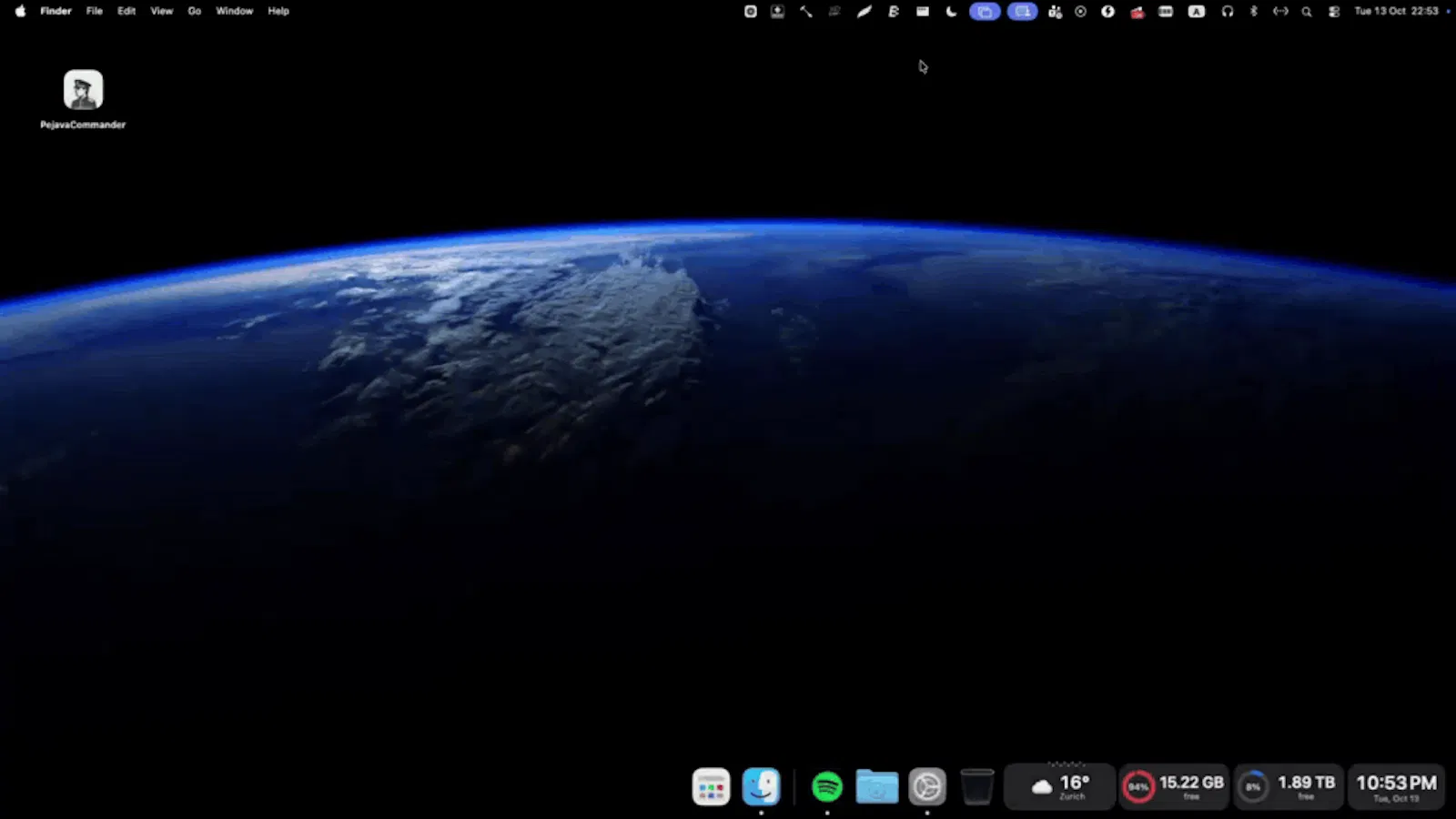Click the date and time Tue 13 Oct 22:53

tap(1396, 11)
